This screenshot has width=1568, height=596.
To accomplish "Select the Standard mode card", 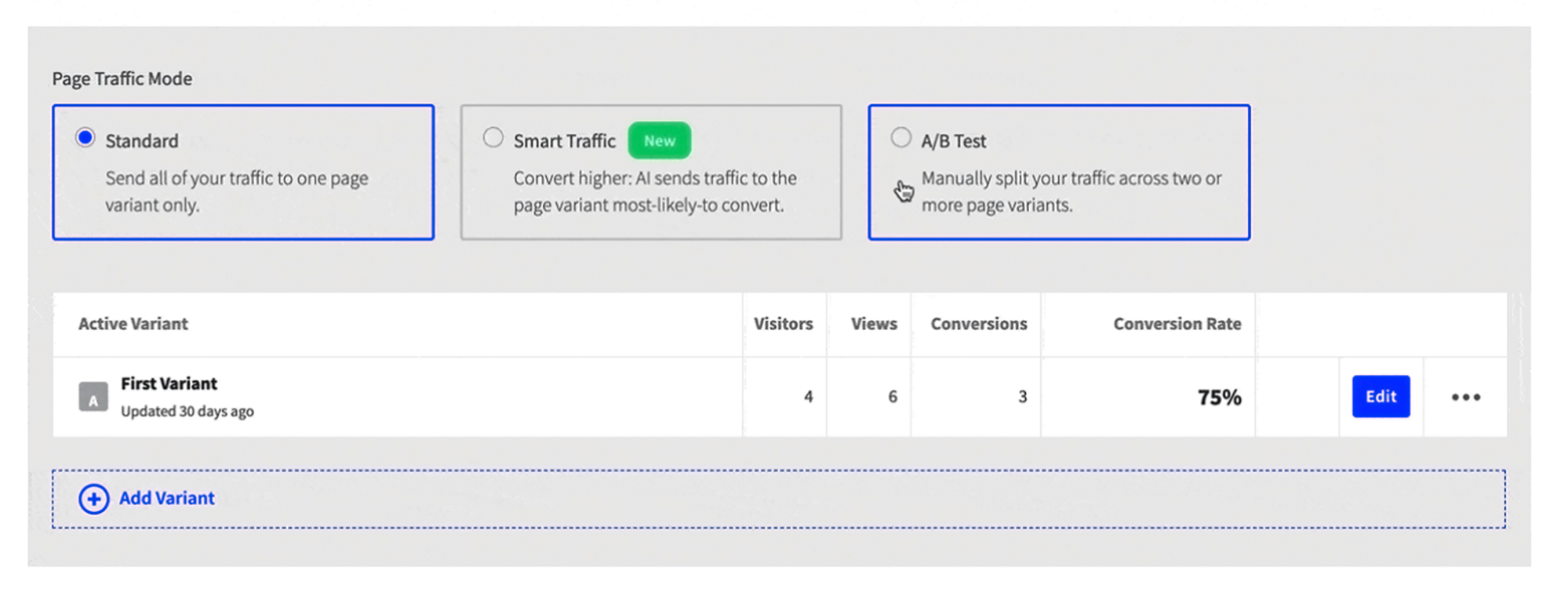I will pos(243,171).
